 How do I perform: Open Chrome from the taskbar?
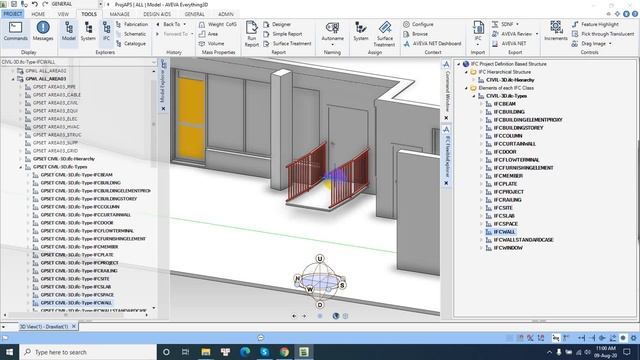pyautogui.click(x=284, y=352)
